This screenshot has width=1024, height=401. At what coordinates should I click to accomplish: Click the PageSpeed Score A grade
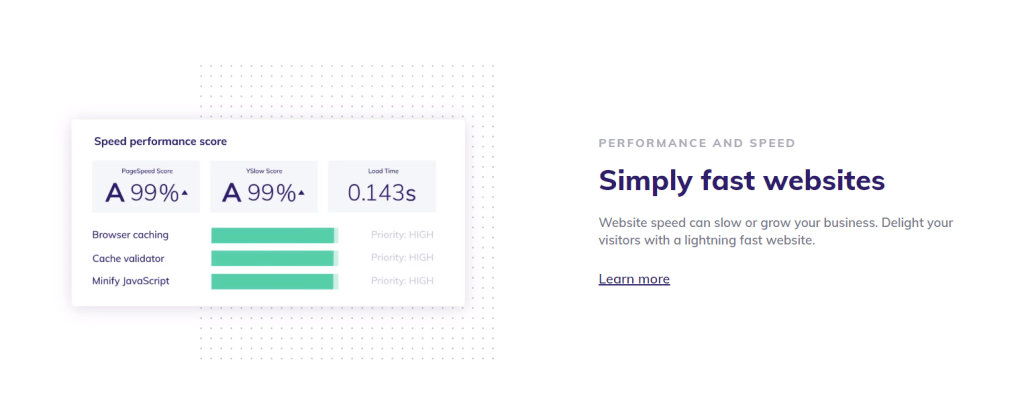pyautogui.click(x=115, y=193)
